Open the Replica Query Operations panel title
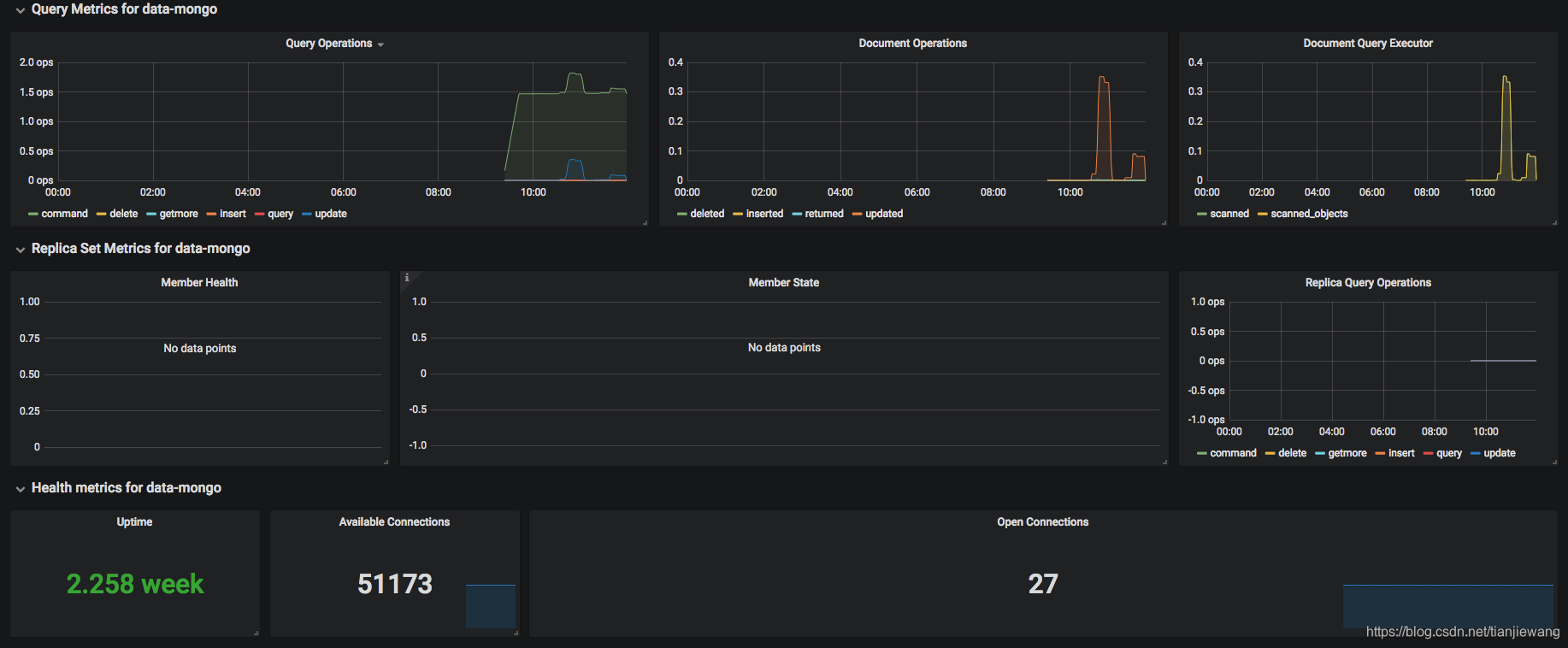 point(1368,283)
